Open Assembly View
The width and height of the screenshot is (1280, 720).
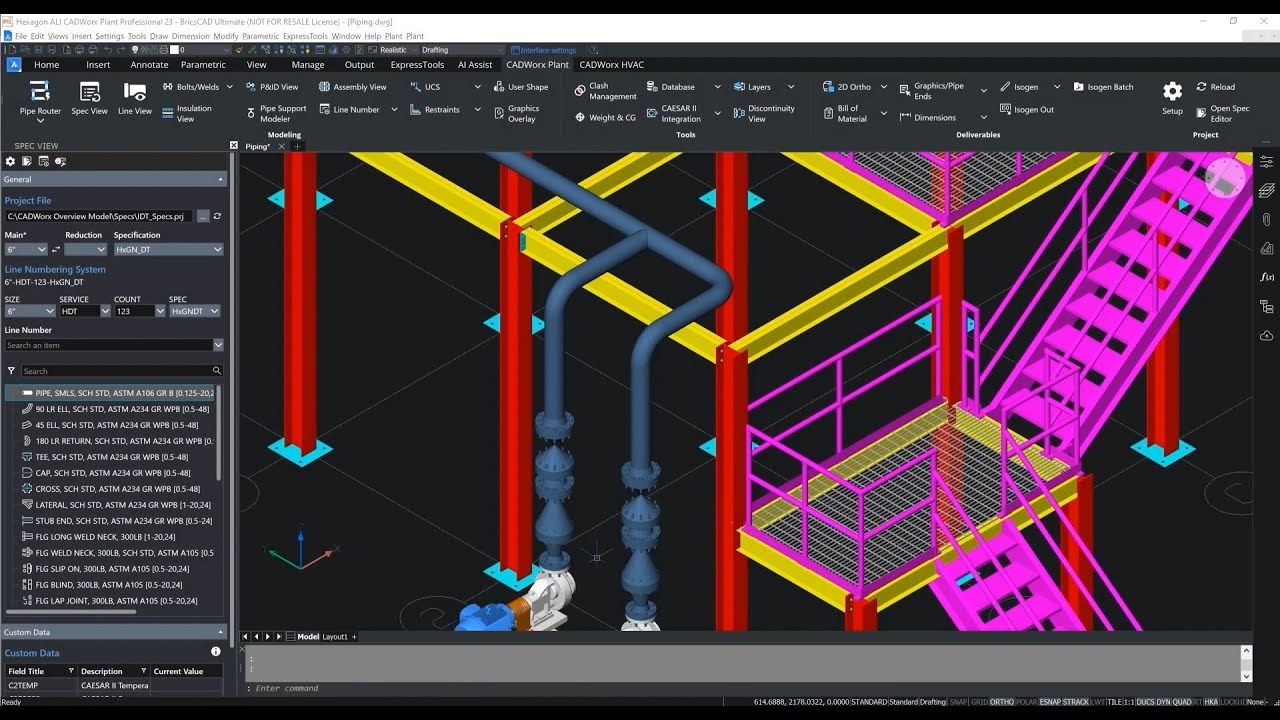[352, 87]
